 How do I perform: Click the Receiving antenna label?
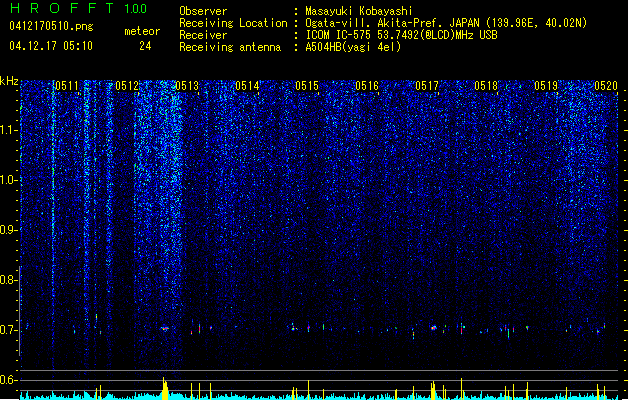pos(230,47)
